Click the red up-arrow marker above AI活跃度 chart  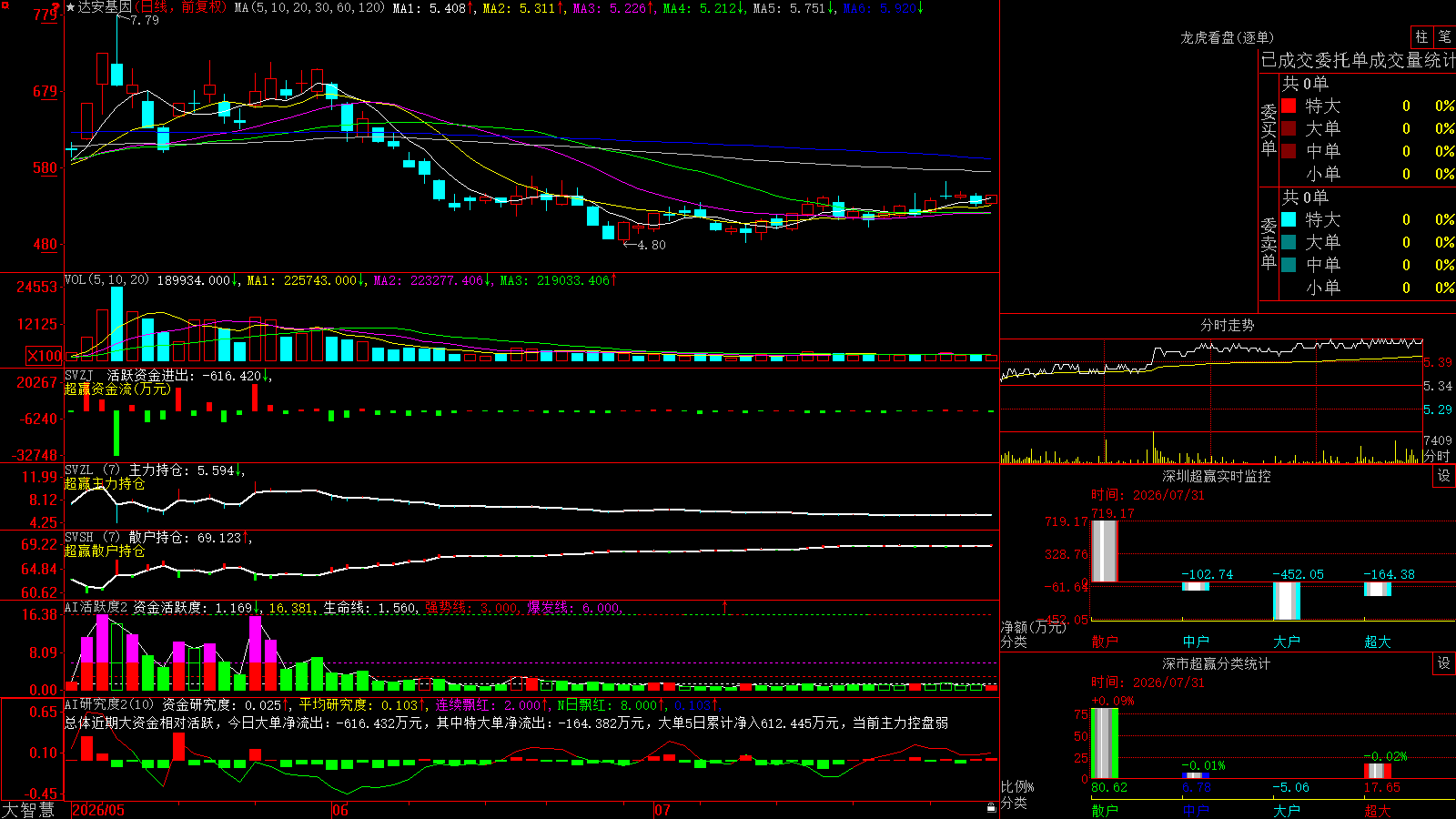[x=725, y=606]
